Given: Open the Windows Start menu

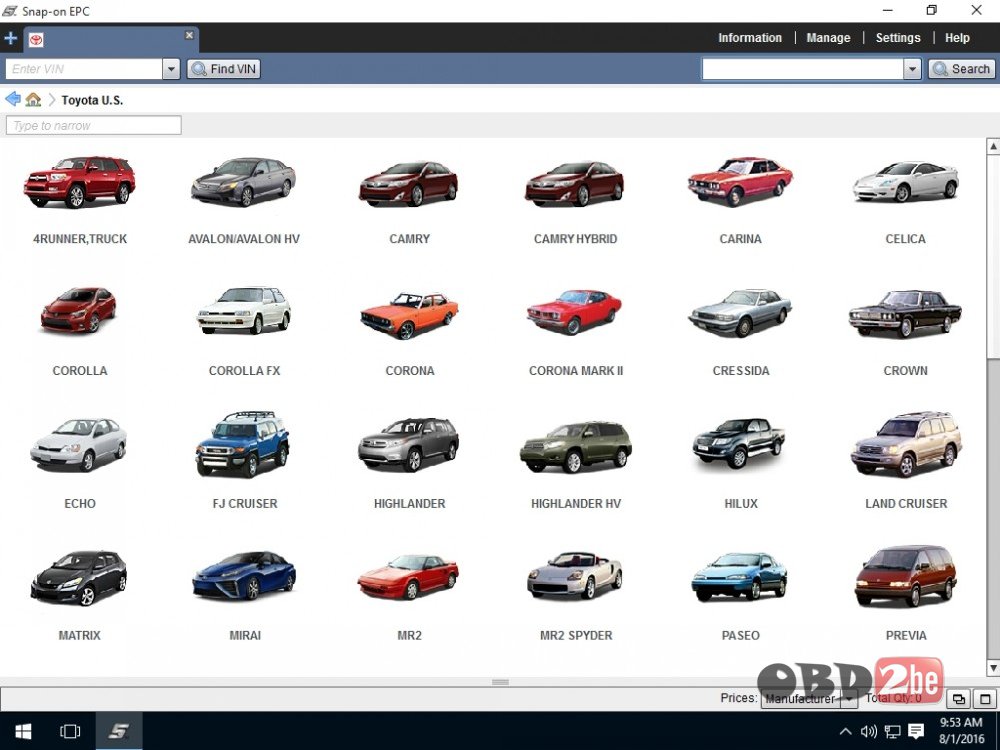Looking at the screenshot, I should 24,731.
